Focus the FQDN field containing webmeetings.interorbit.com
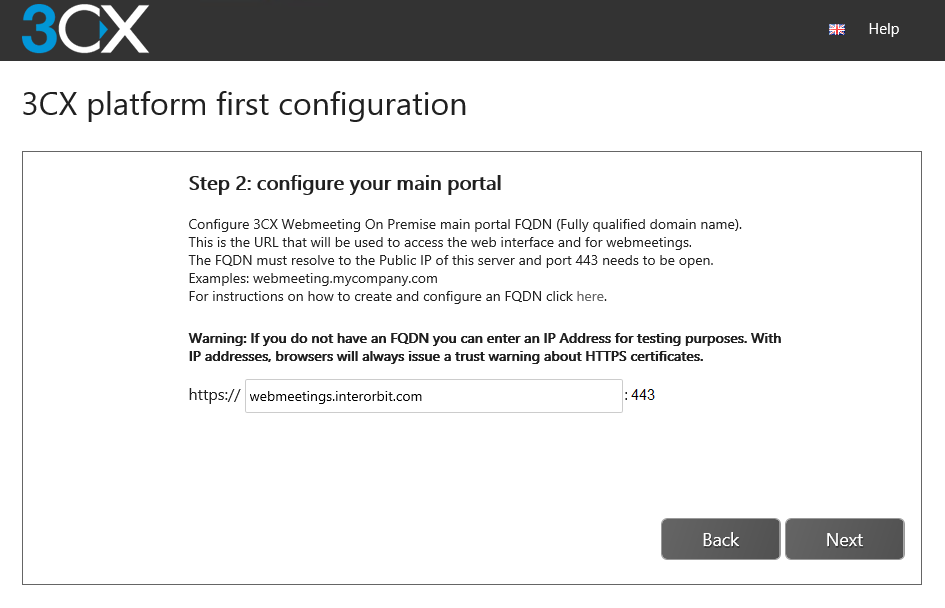 point(433,396)
